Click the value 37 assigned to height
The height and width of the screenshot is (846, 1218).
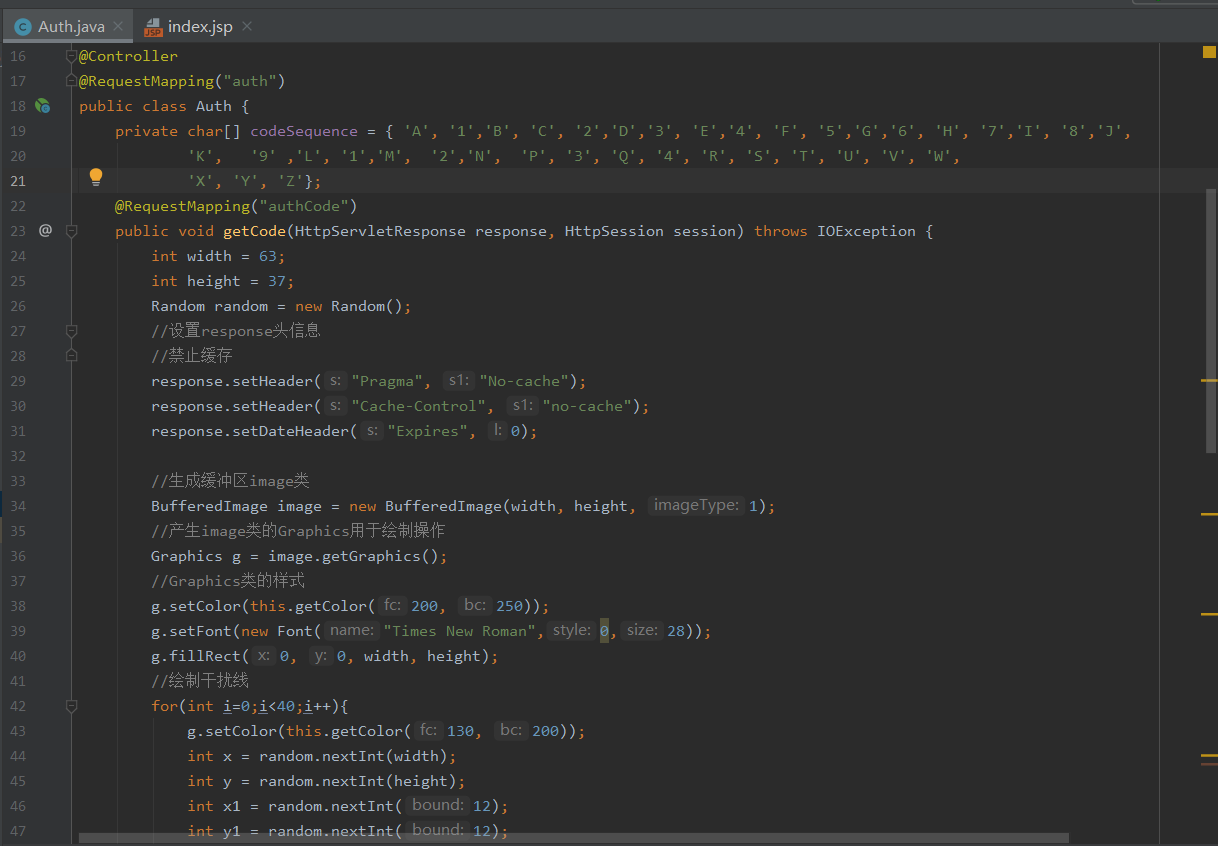point(277,281)
